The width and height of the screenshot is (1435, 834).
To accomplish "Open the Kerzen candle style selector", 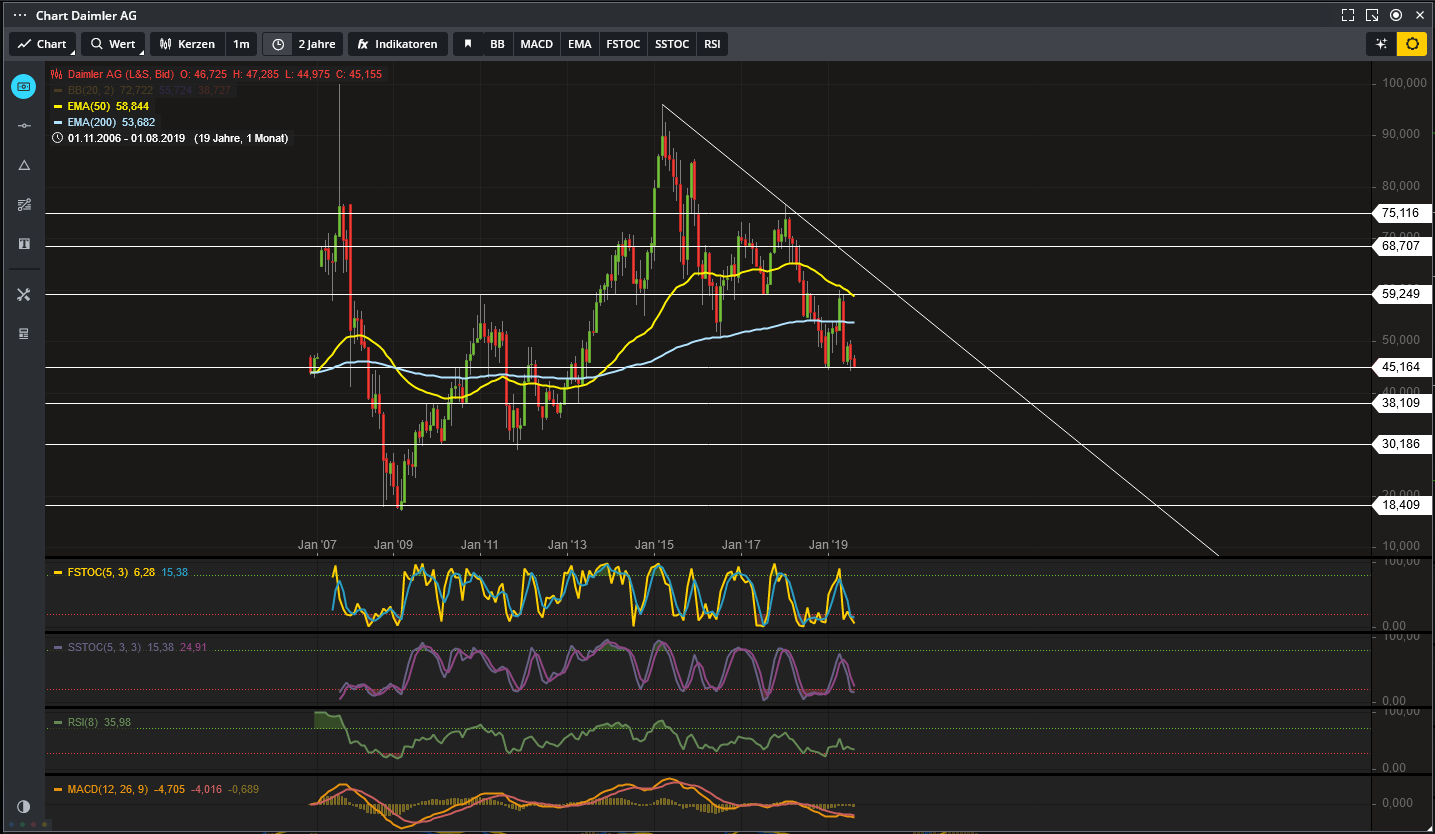I will click(187, 44).
